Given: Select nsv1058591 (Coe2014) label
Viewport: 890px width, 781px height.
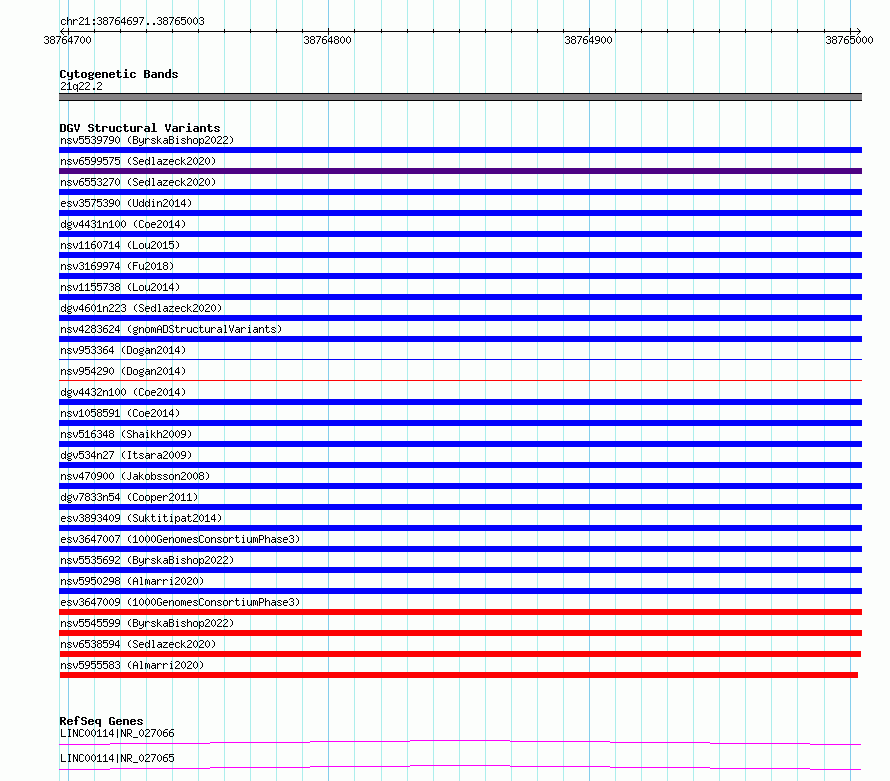Looking at the screenshot, I should pos(120,413).
